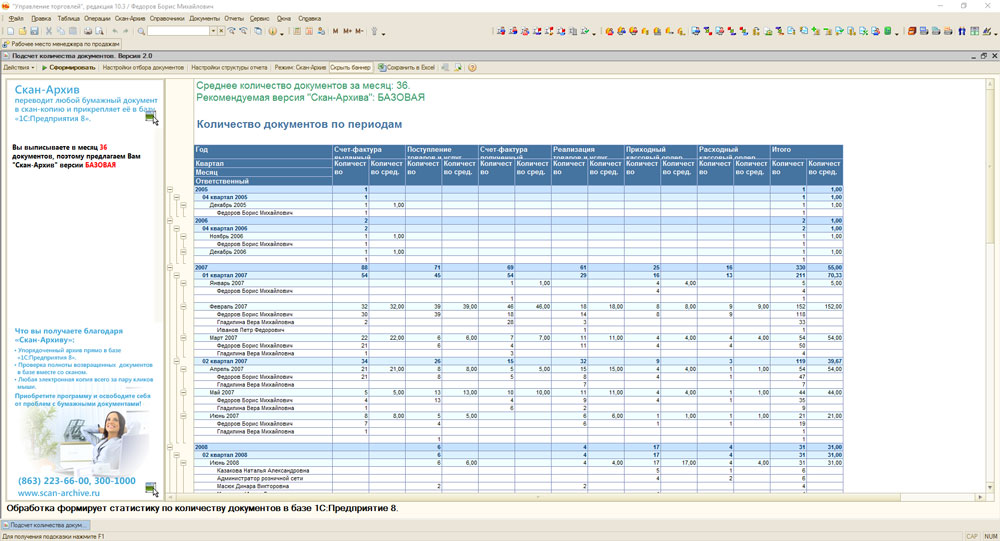Image resolution: width=1000 pixels, height=541 pixels.
Task: Open the Скан-Архив menu
Action: point(130,18)
